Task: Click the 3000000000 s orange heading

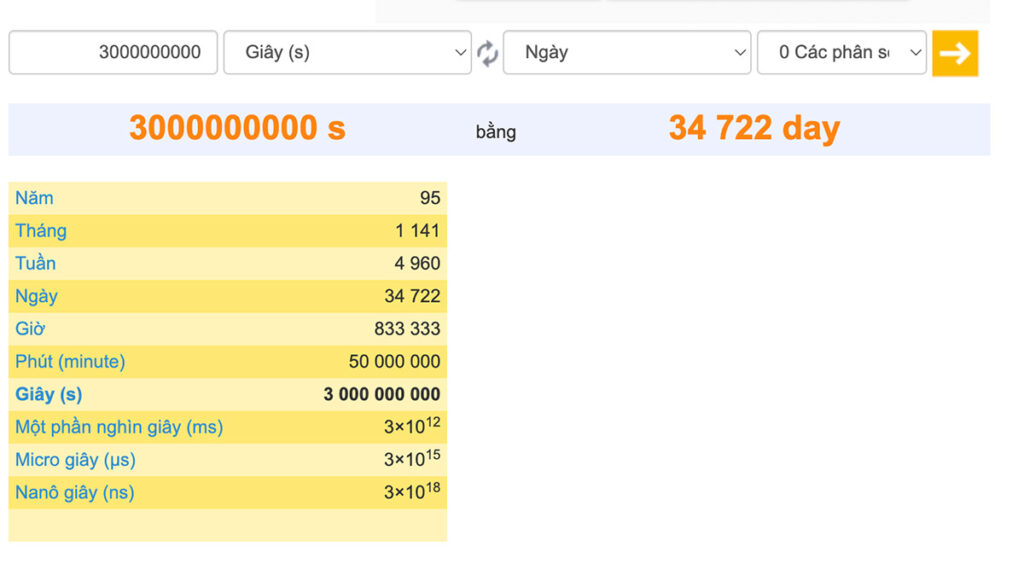Action: (x=237, y=129)
